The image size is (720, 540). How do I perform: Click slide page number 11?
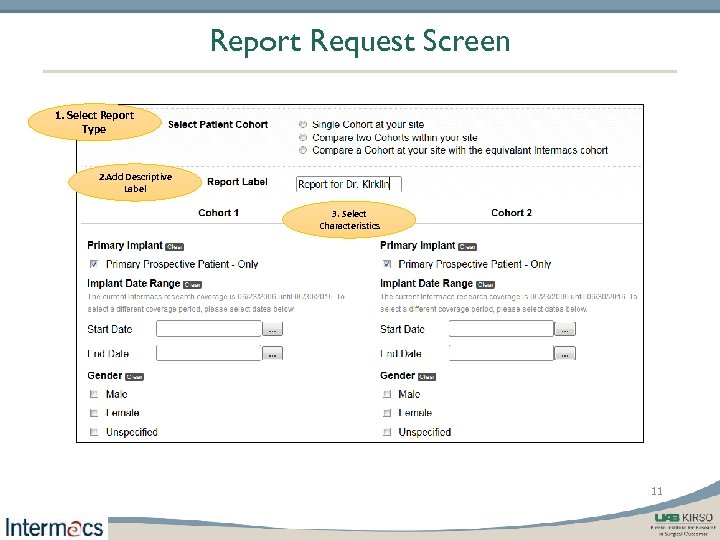pos(657,491)
